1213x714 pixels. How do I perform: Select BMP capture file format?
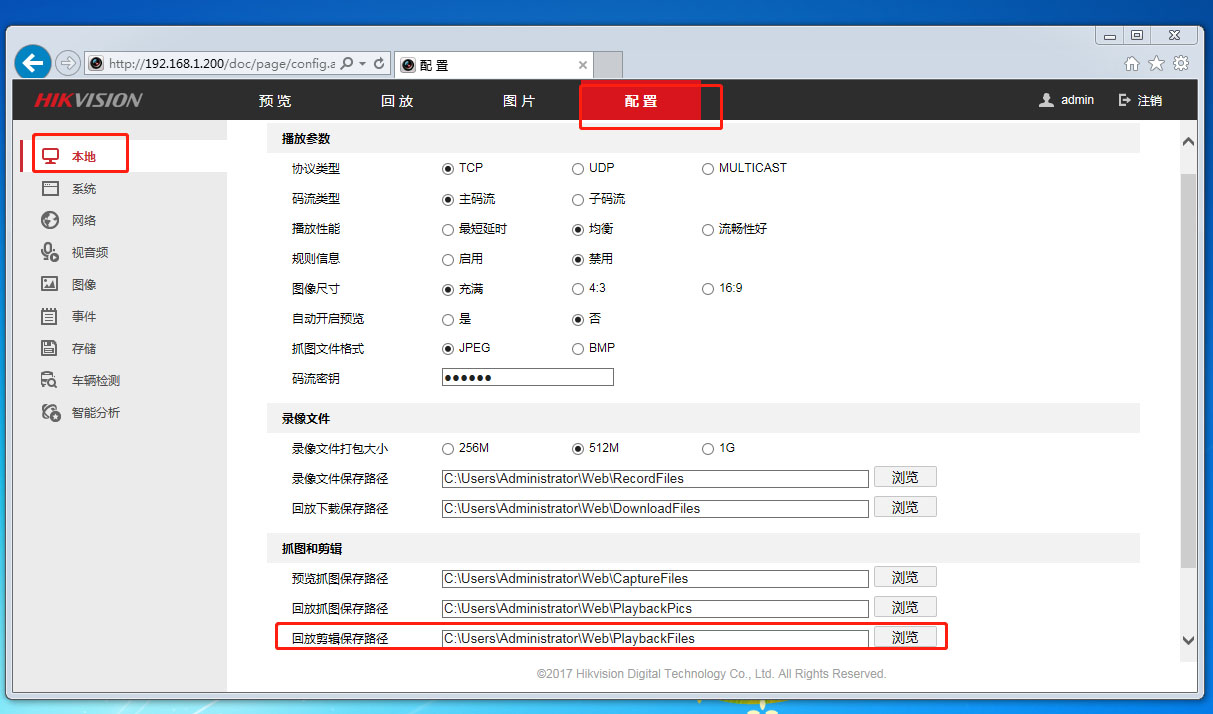click(x=578, y=349)
